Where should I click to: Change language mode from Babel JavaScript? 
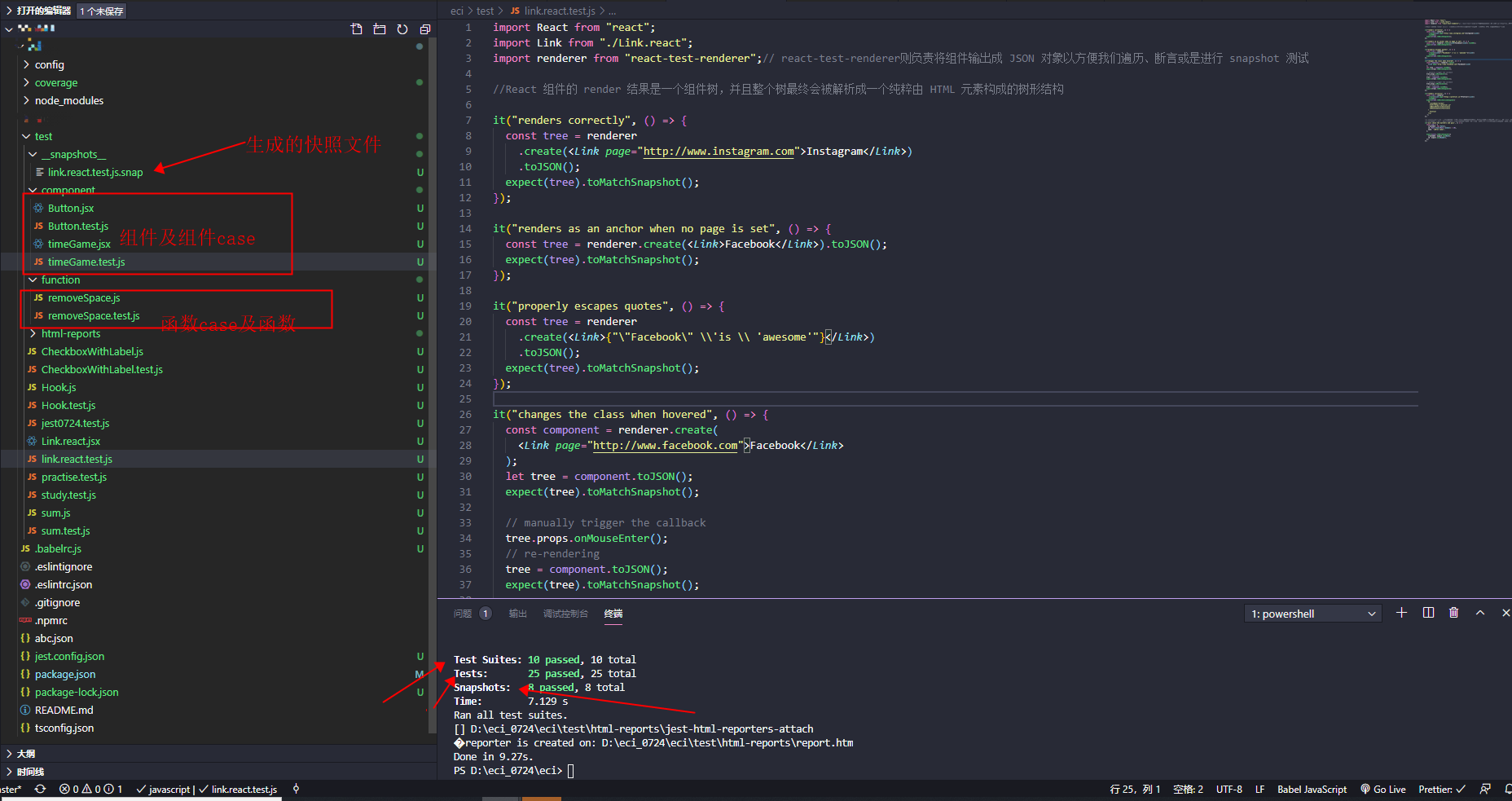(x=1312, y=789)
